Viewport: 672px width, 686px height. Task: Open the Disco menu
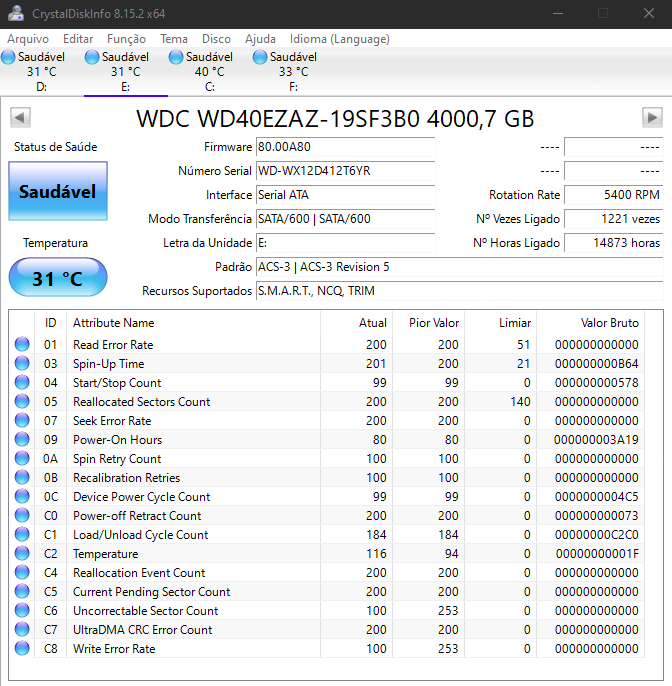coord(216,39)
